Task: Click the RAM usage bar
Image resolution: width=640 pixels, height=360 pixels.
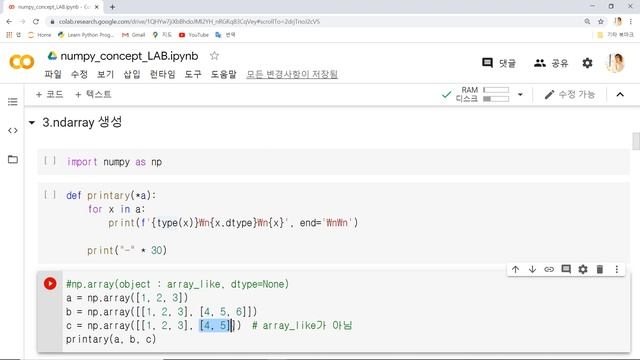Action: pyautogui.click(x=496, y=90)
